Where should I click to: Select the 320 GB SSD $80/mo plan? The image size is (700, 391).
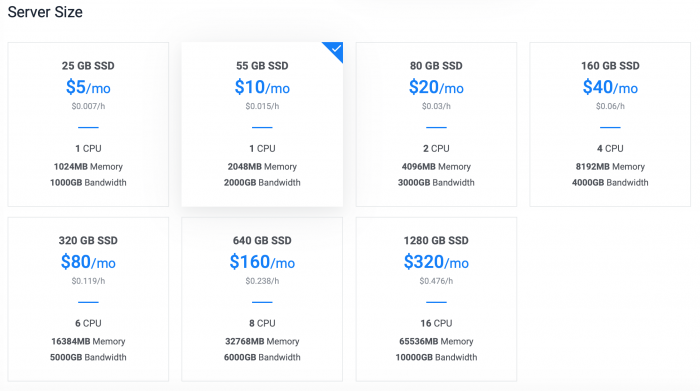88,299
